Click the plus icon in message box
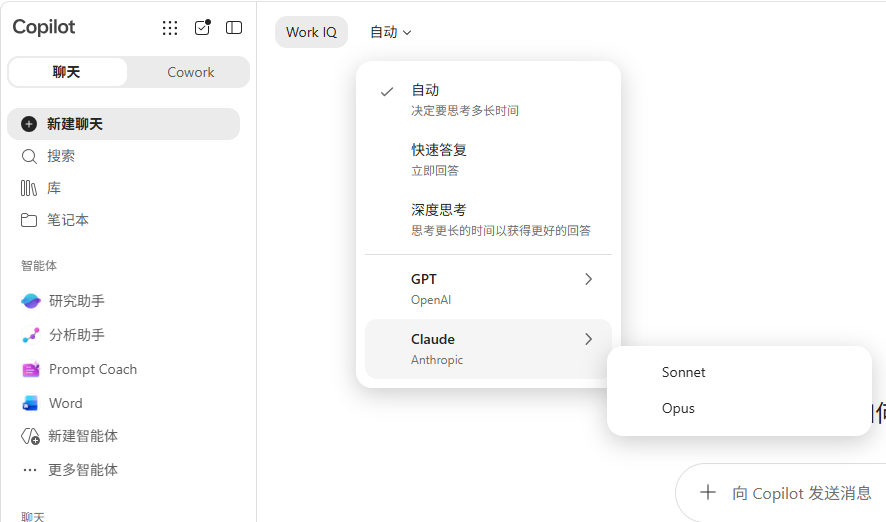 [707, 492]
